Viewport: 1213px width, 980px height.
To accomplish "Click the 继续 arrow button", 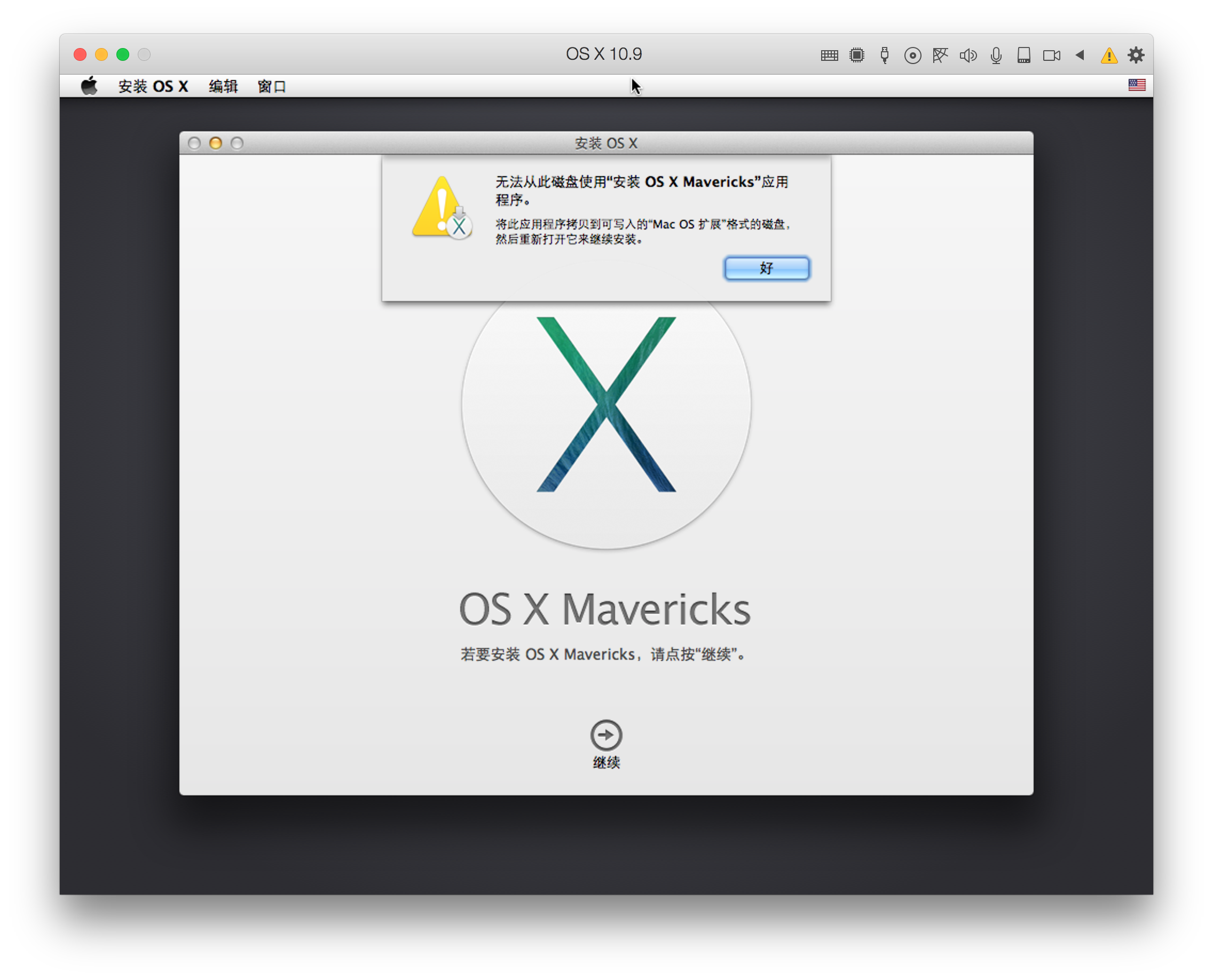I will (606, 734).
